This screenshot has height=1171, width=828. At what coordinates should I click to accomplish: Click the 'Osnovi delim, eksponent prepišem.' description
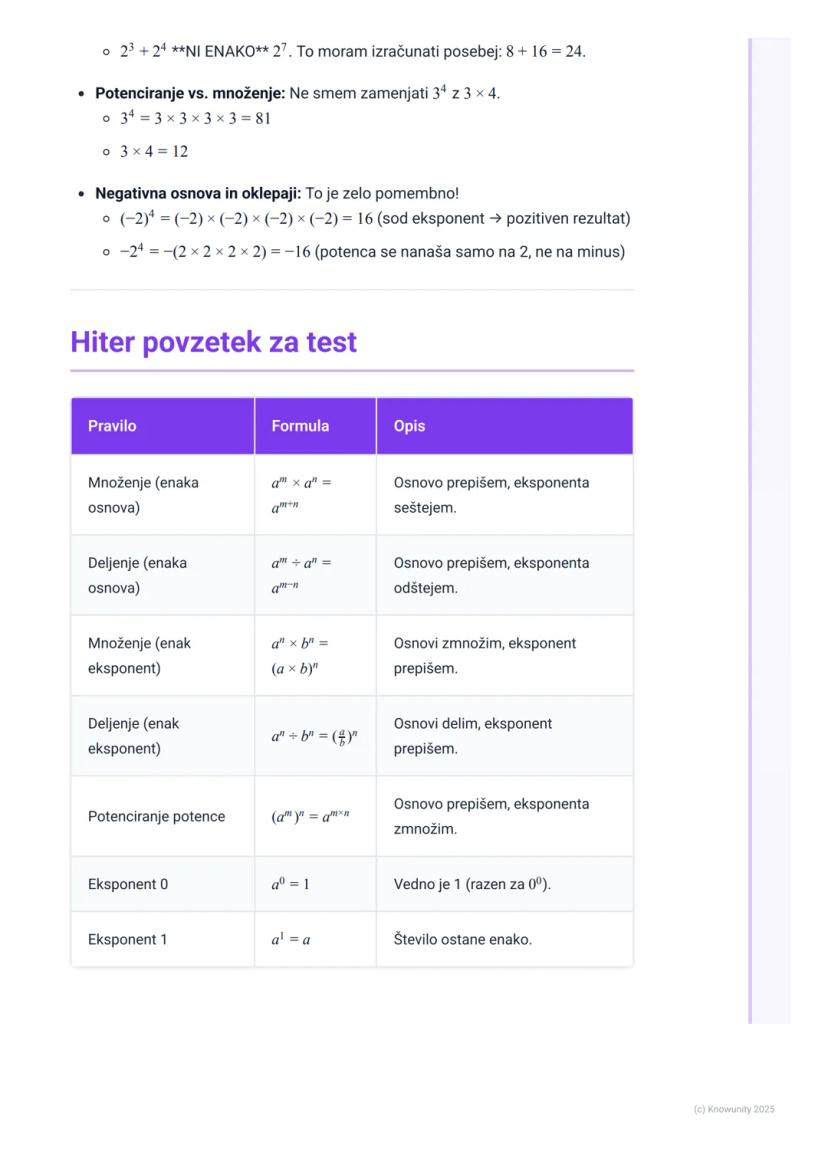472,736
